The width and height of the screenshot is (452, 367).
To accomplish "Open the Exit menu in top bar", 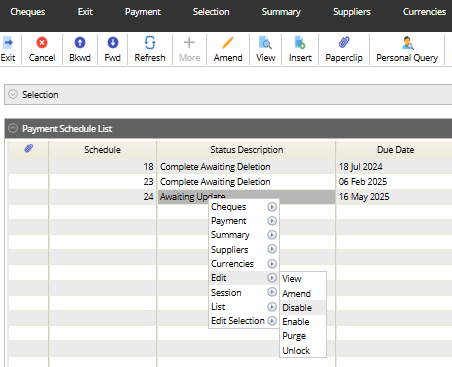I will click(85, 12).
